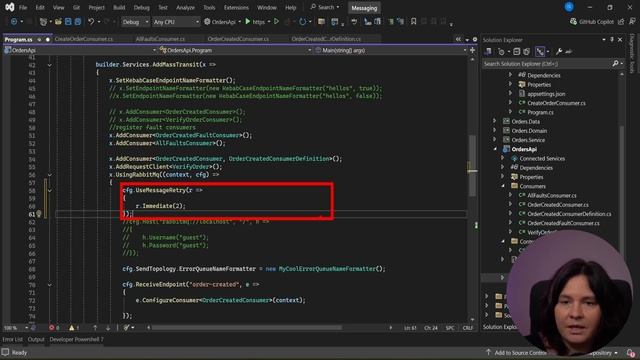Click the user account avatar
Image resolution: width=640 pixels, height=360 pixels.
pos(569,7)
